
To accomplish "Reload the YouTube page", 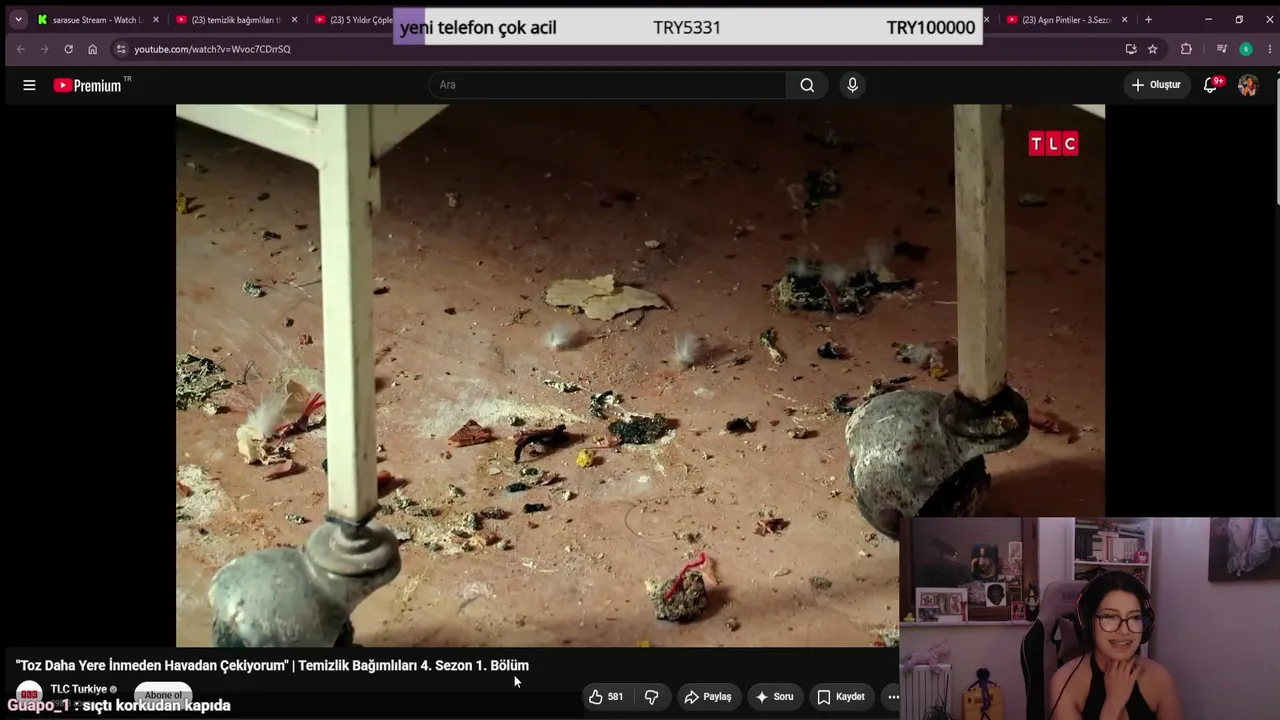I will 68,49.
